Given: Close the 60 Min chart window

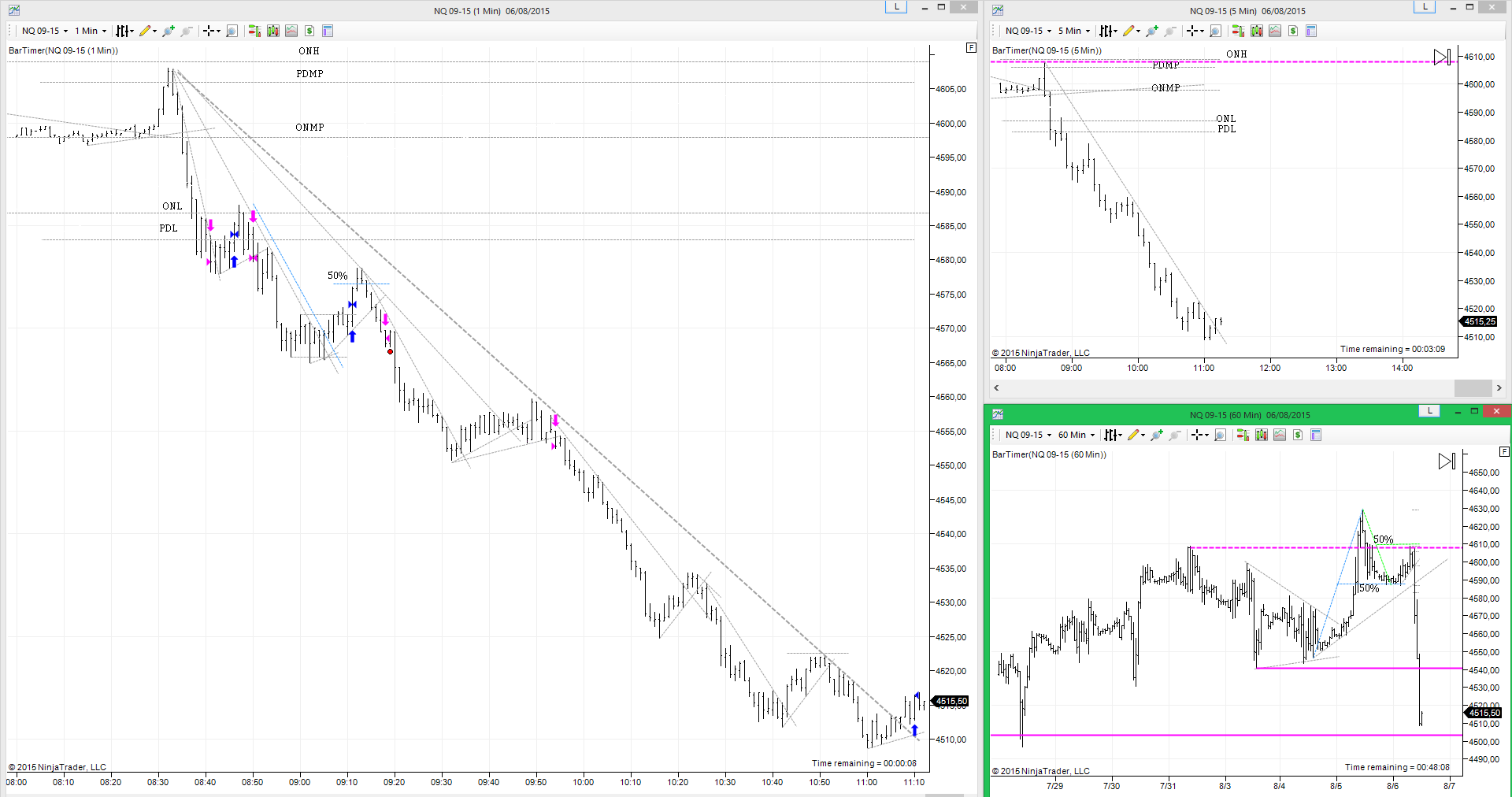Looking at the screenshot, I should pyautogui.click(x=1496, y=411).
